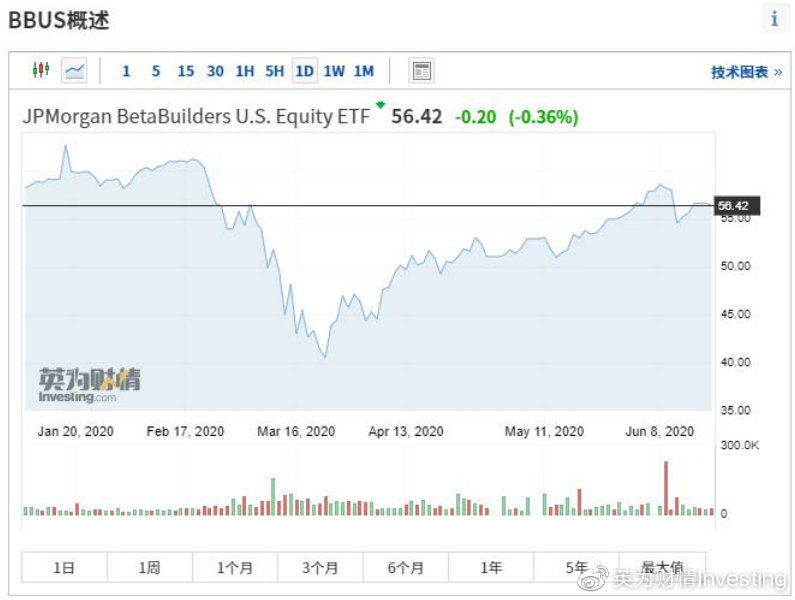Choose the 15-minute interval
Screen dimensions: 795x600
pyautogui.click(x=185, y=71)
